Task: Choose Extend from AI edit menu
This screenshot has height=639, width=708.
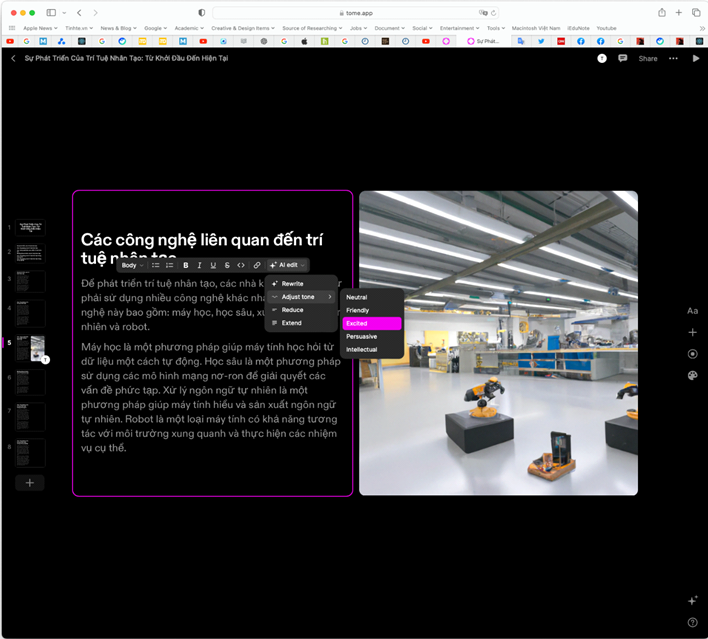Action: 301,323
